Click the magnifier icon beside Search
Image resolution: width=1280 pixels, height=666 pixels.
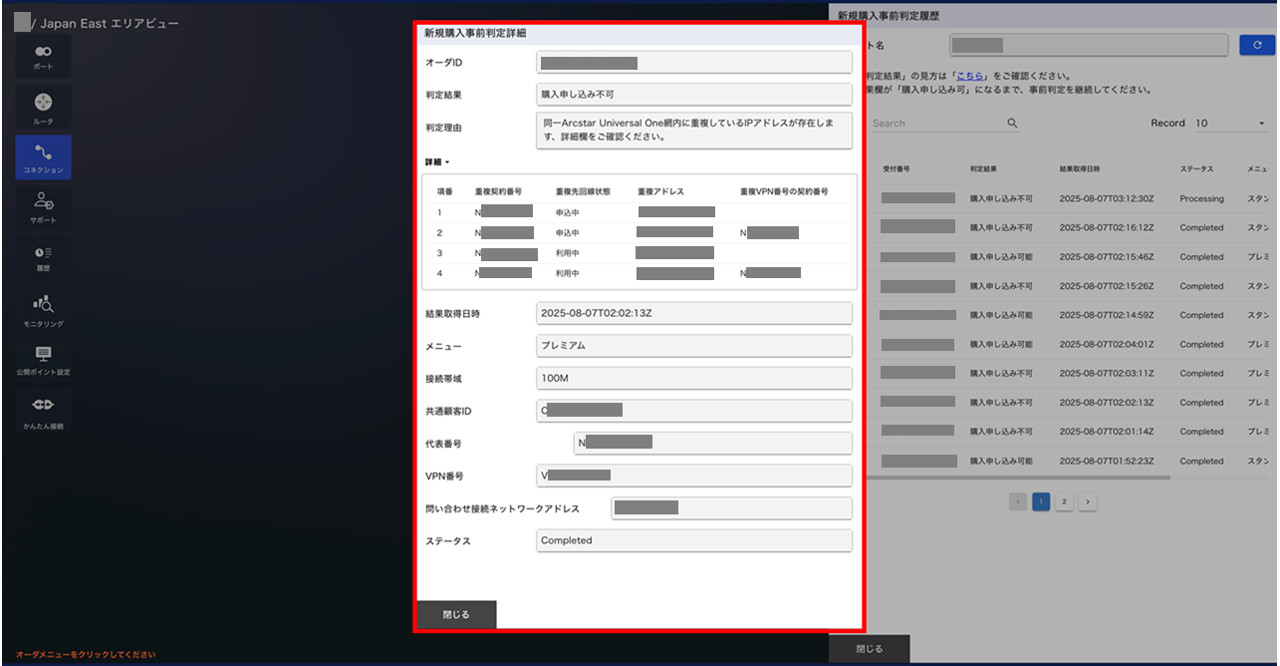point(1012,123)
